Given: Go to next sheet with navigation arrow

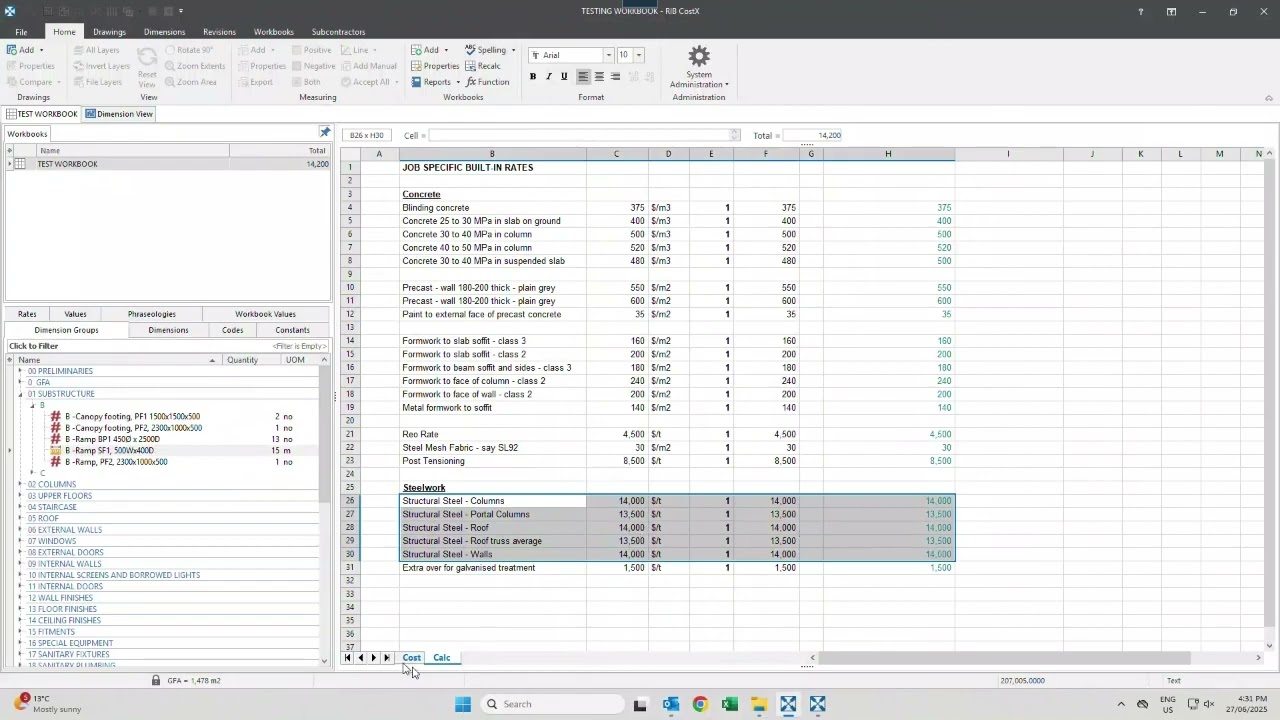Looking at the screenshot, I should [x=374, y=658].
